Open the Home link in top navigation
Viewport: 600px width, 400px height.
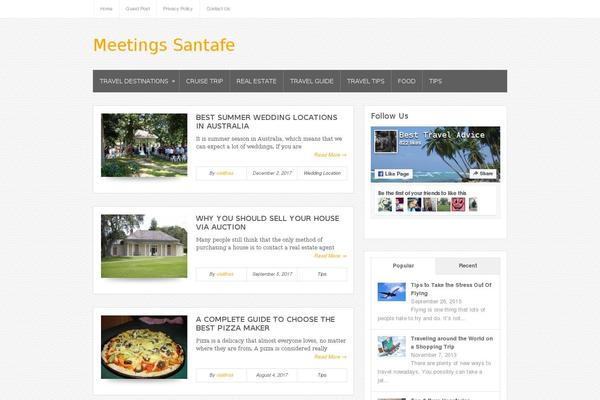(x=106, y=8)
